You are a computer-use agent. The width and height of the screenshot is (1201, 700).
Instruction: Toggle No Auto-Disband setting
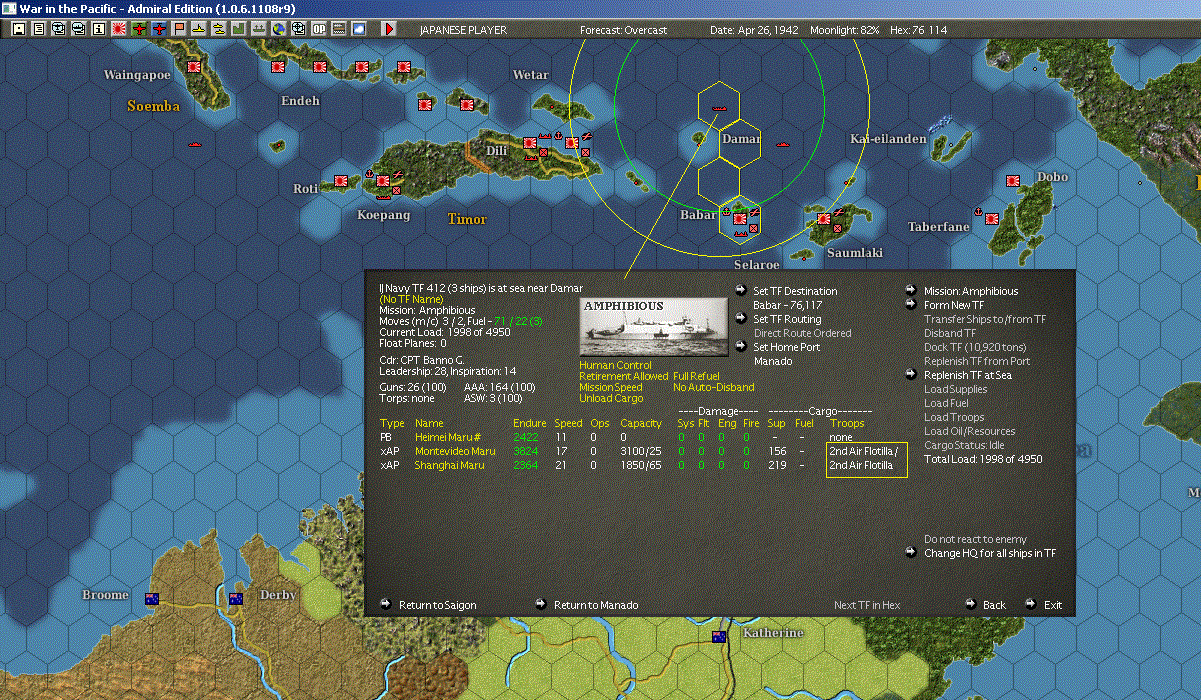point(714,387)
